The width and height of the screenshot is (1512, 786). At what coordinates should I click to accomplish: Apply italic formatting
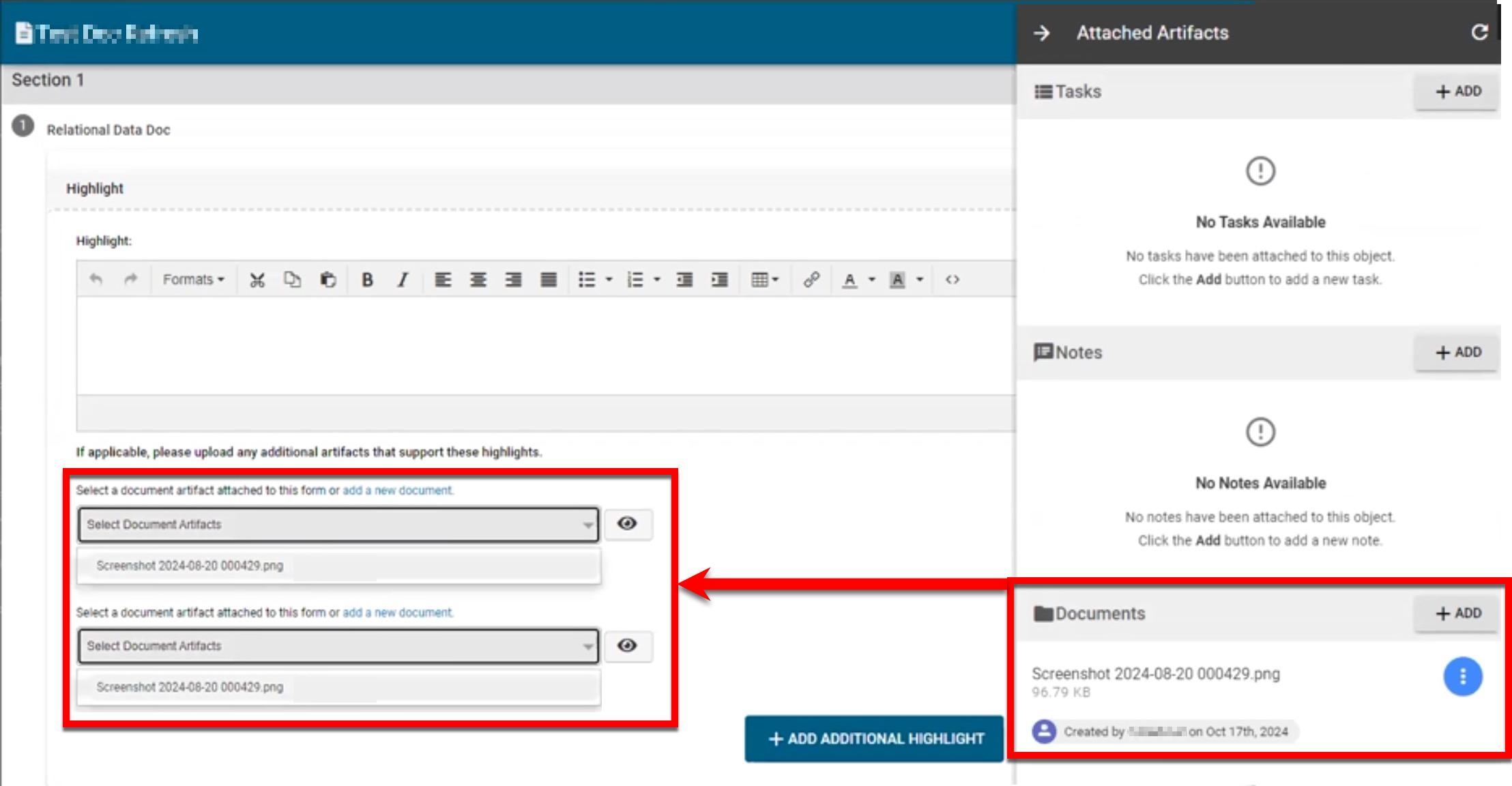pos(403,280)
